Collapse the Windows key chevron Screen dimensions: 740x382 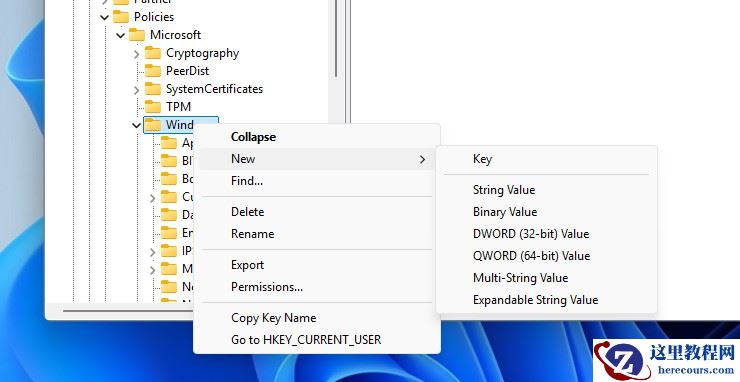click(x=136, y=126)
